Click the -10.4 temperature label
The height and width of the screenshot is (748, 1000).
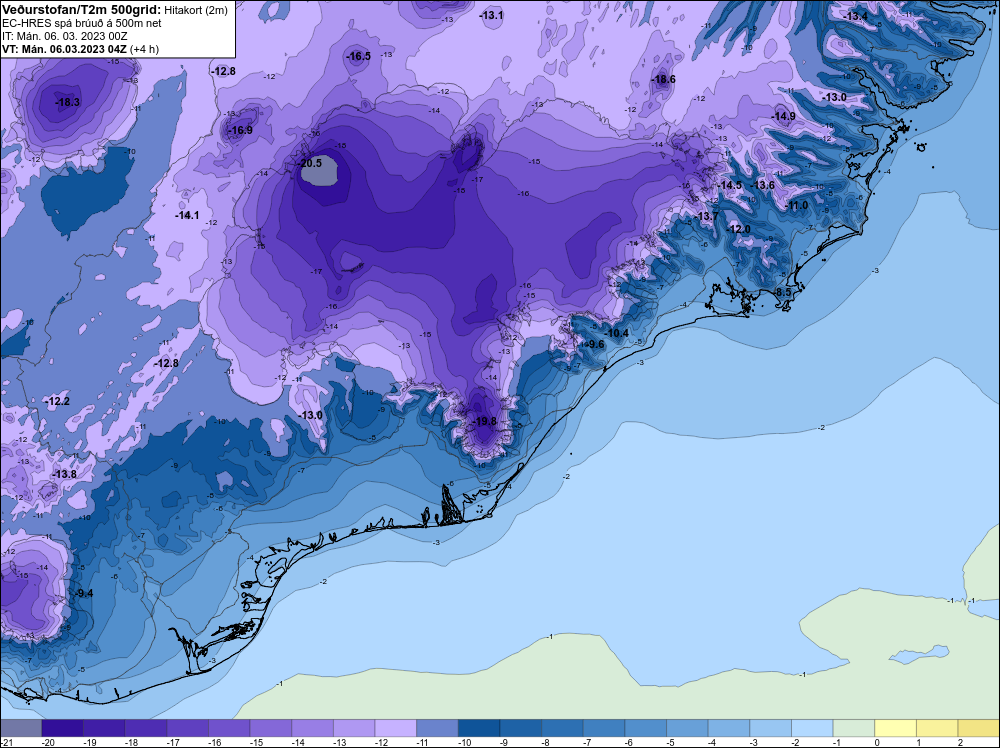617,333
